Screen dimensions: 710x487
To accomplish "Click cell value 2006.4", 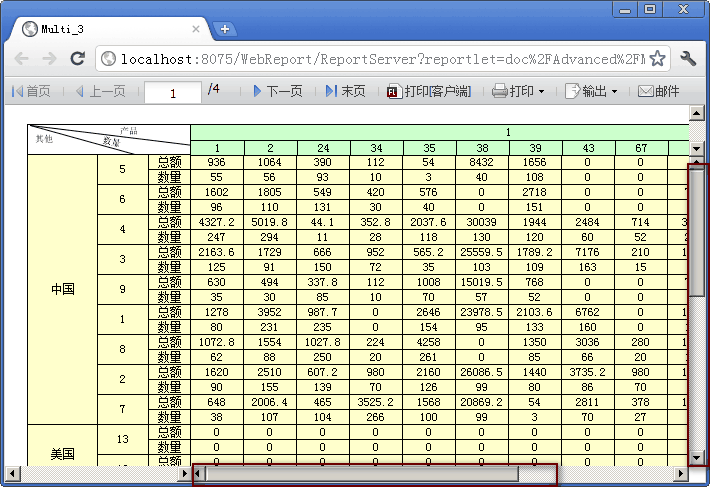I will coord(269,402).
